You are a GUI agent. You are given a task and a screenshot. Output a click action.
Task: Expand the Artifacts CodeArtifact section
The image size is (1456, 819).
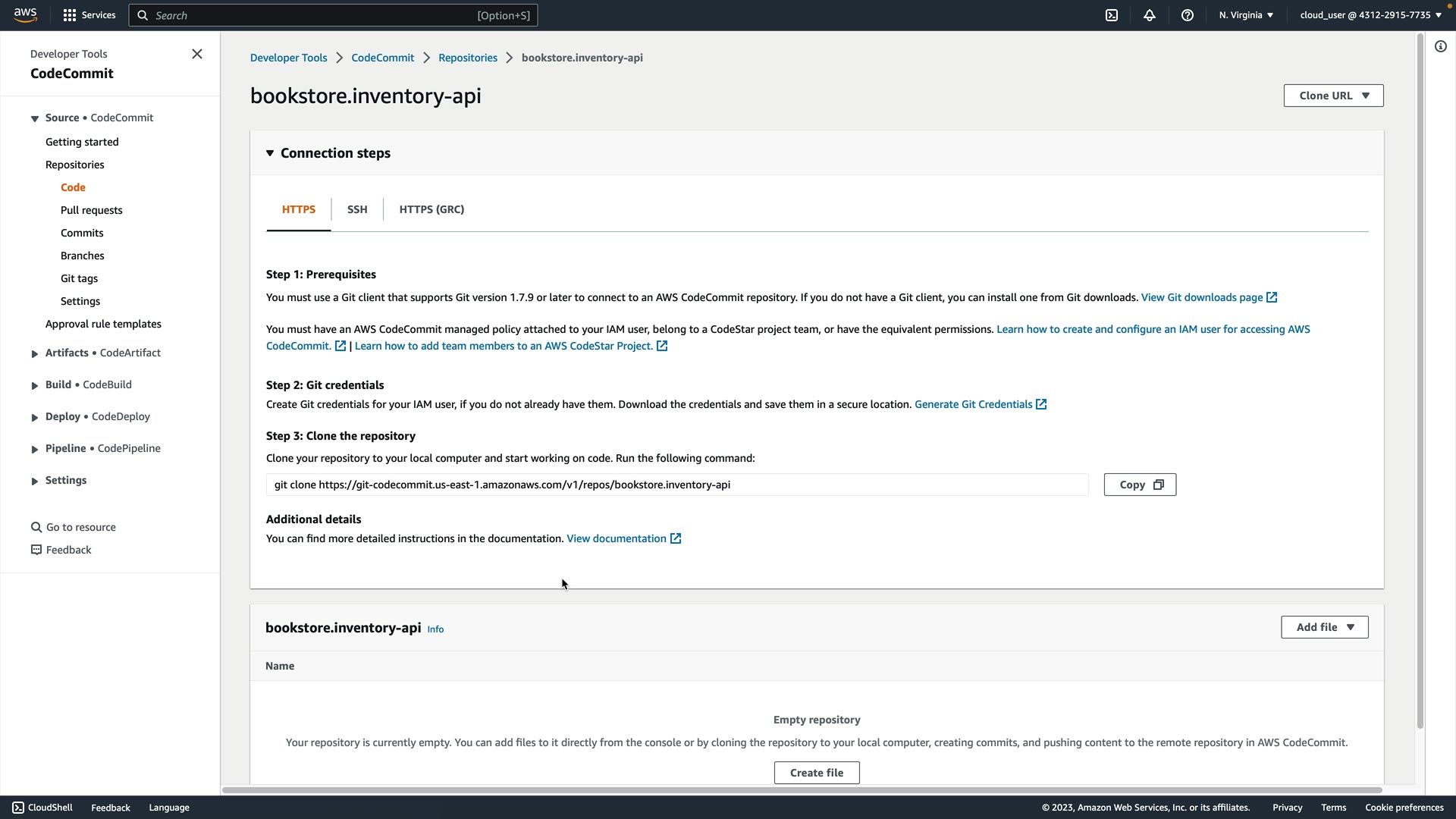click(35, 353)
